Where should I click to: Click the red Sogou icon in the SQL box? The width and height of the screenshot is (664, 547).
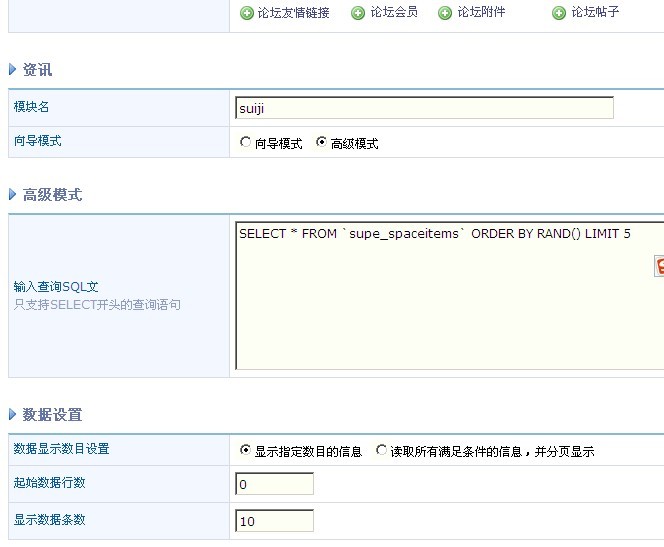(660, 265)
